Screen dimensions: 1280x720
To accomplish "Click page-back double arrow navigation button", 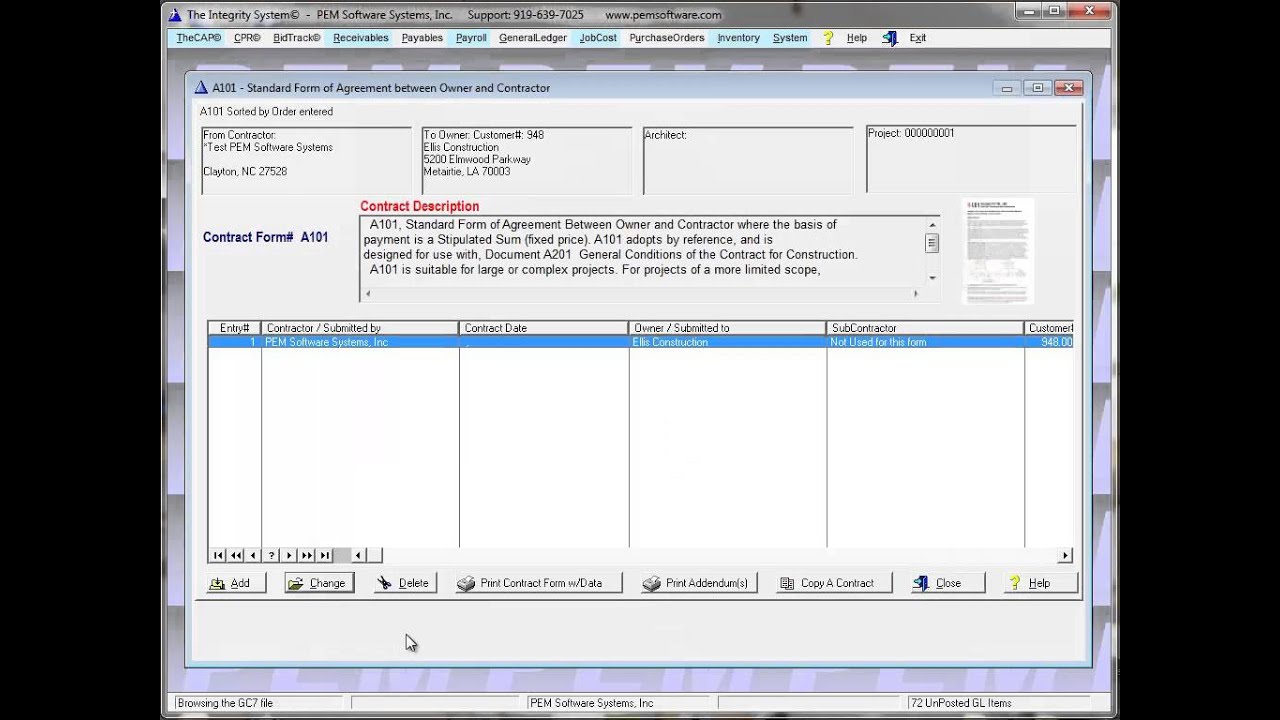I will pyautogui.click(x=236, y=556).
